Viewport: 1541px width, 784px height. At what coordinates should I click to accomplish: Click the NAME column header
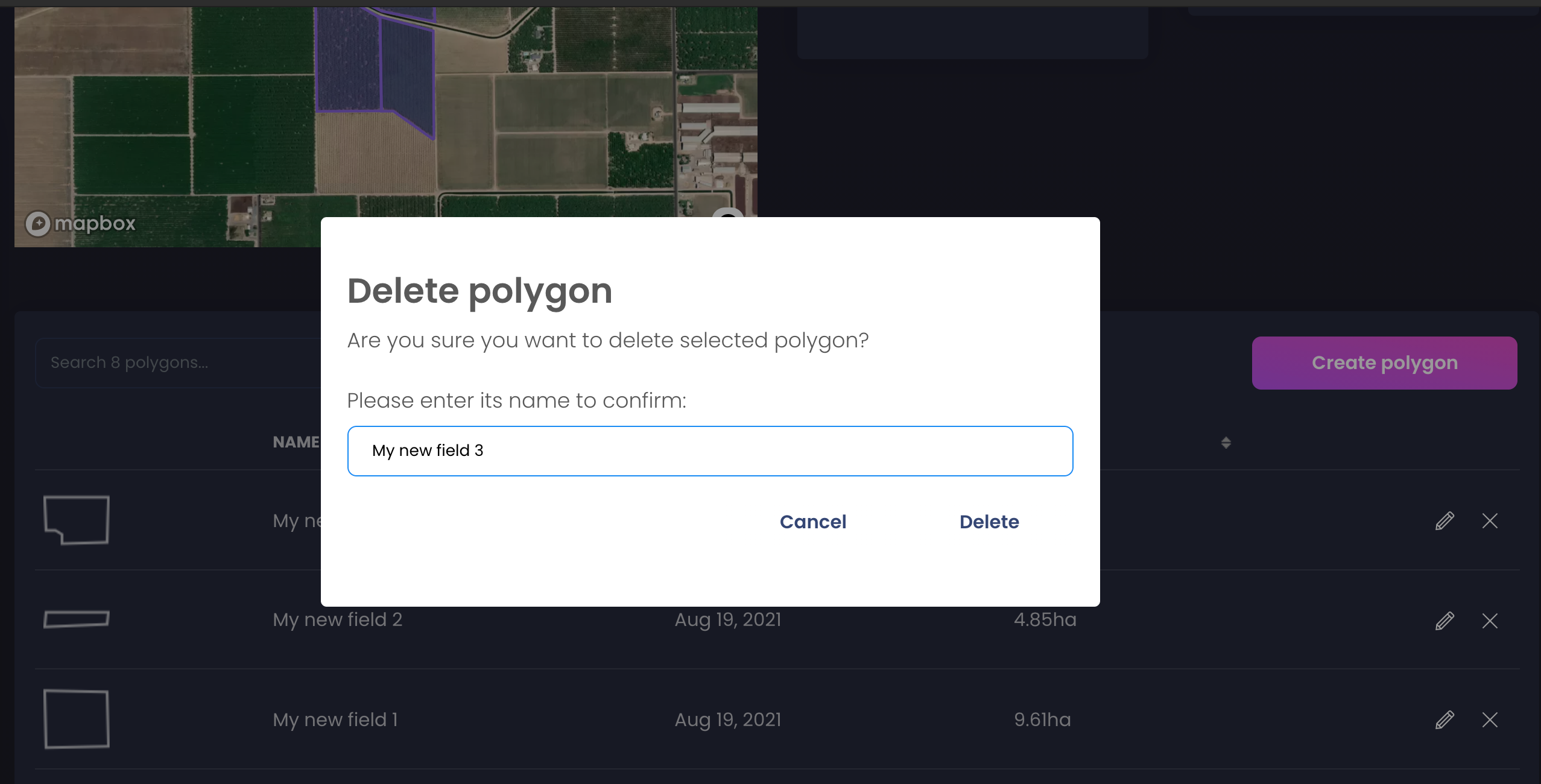pos(296,442)
